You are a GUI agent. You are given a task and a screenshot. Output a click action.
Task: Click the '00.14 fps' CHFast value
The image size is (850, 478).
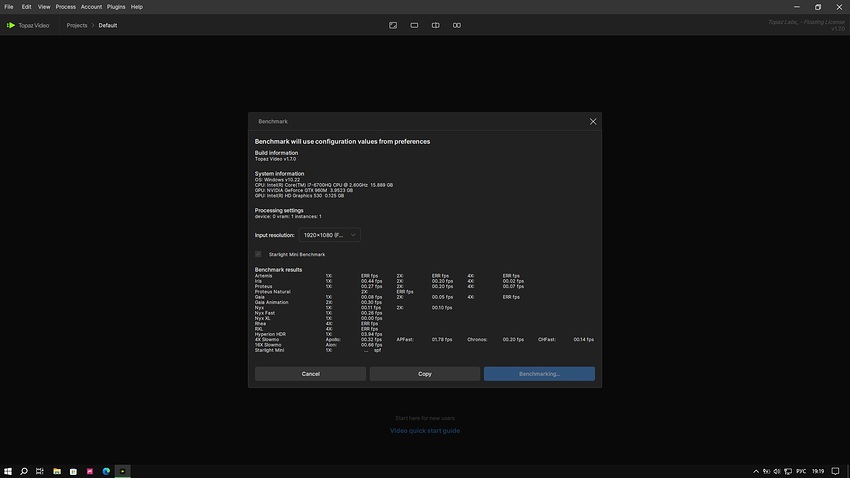point(583,339)
